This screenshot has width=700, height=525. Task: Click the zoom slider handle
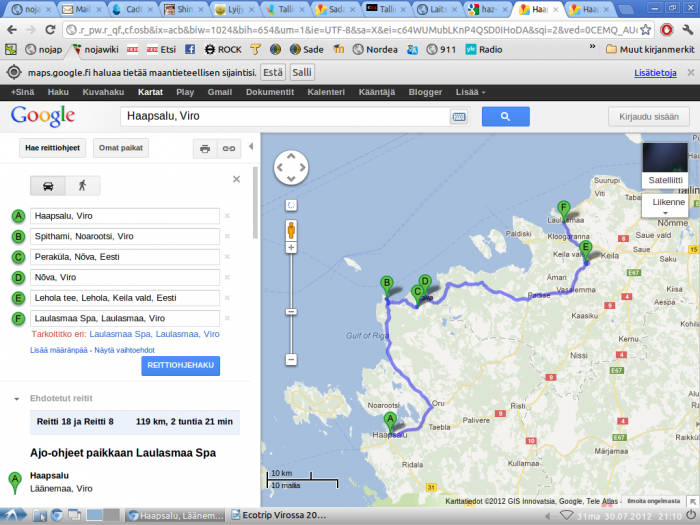tap(291, 311)
